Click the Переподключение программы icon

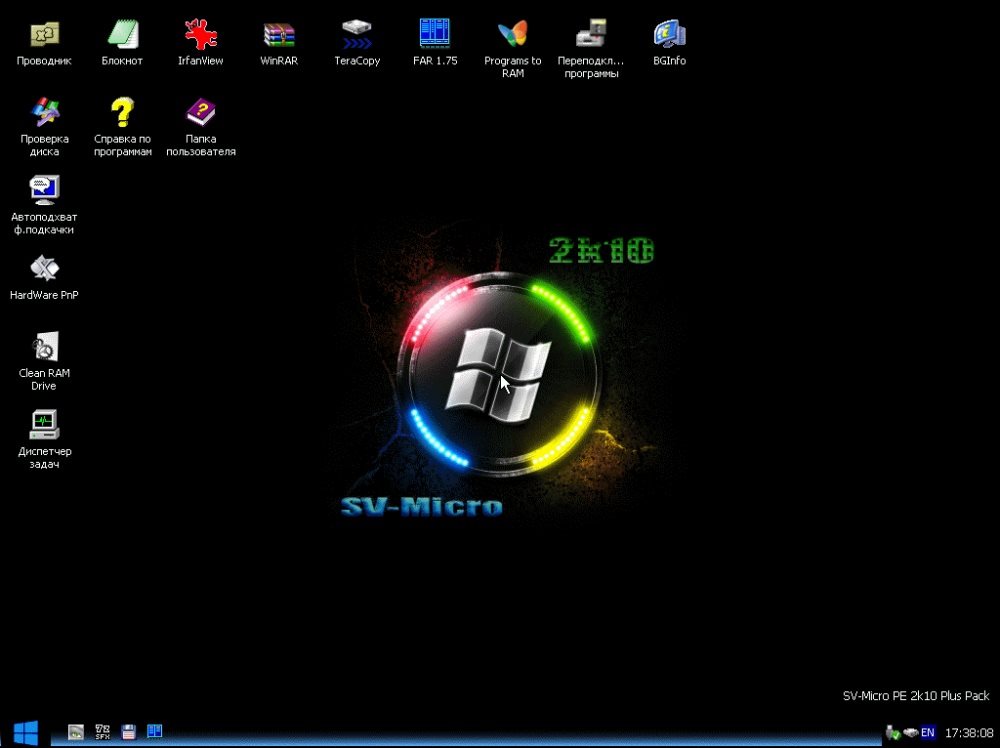coord(590,35)
